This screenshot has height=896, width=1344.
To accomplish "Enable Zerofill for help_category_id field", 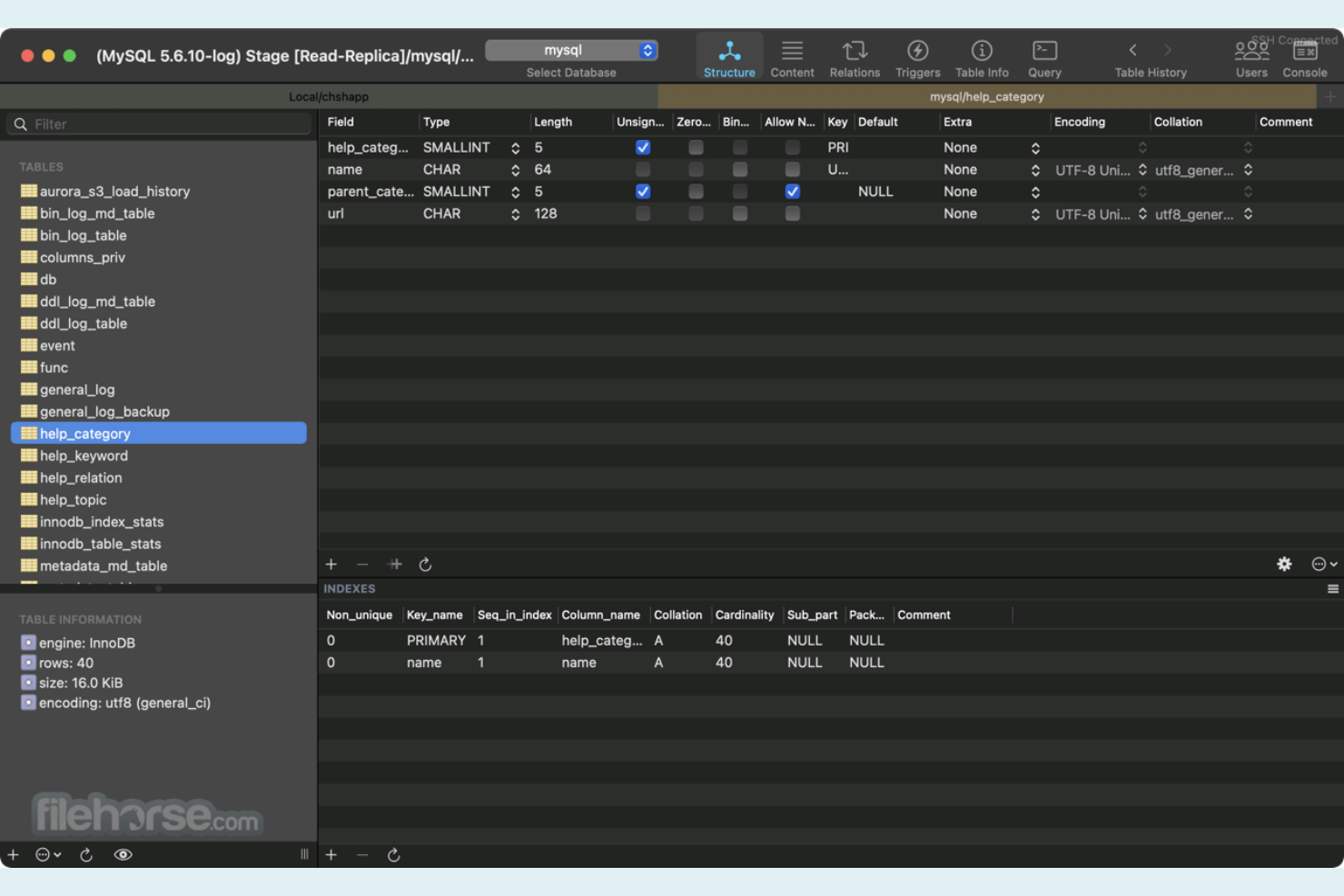I will [x=696, y=147].
